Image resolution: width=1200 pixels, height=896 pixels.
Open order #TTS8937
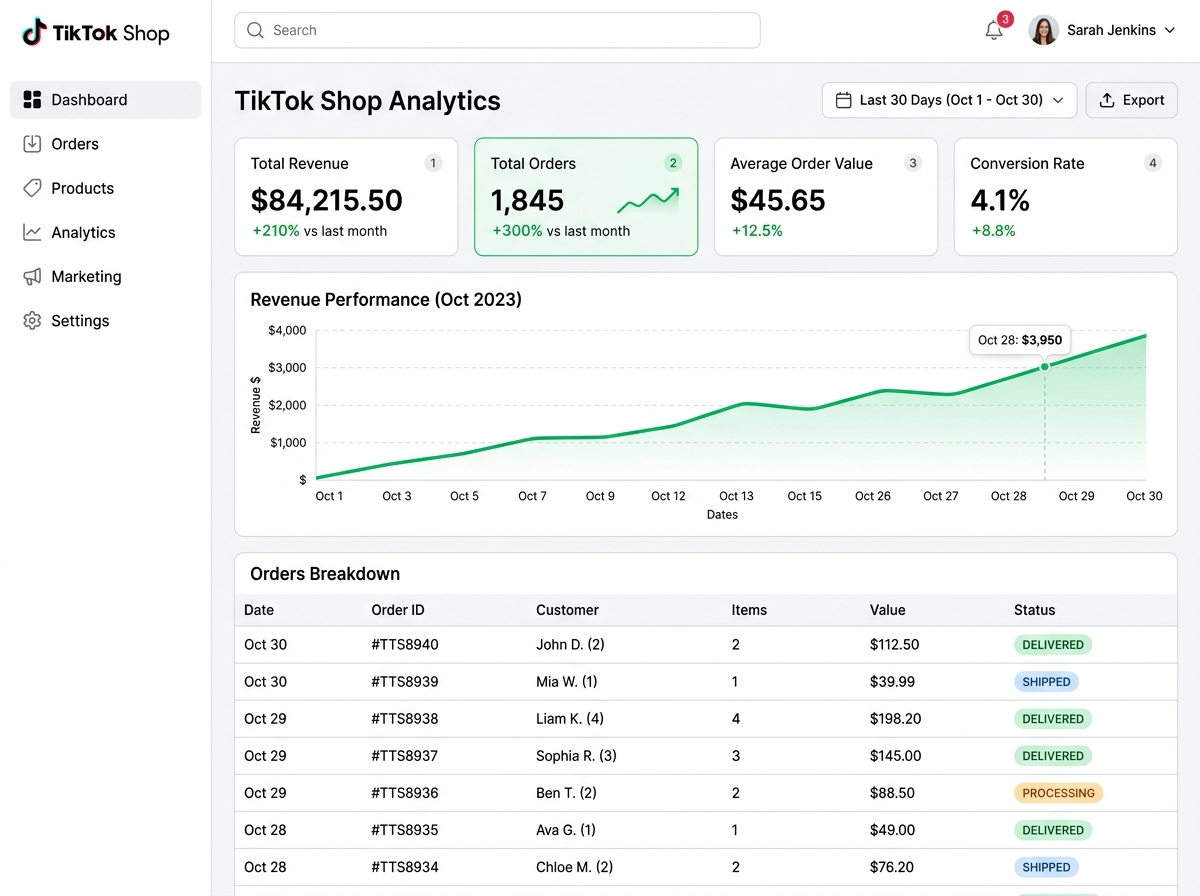click(x=405, y=756)
